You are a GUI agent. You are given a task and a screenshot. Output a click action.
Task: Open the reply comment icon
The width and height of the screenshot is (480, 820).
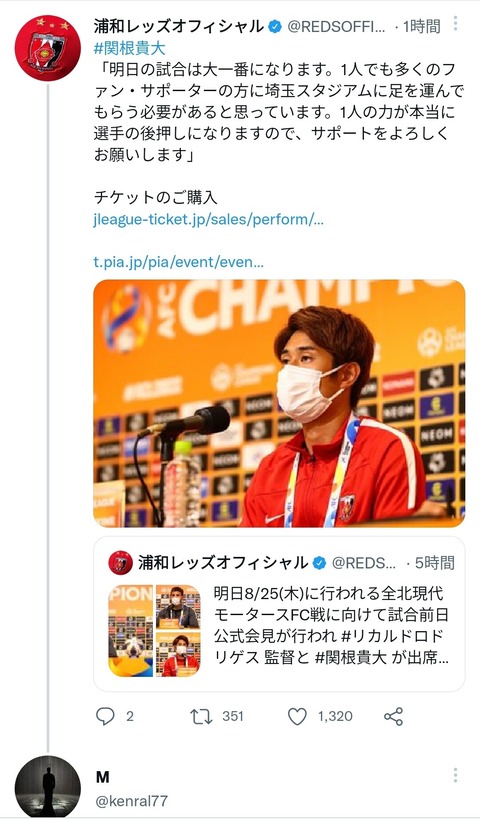105,716
